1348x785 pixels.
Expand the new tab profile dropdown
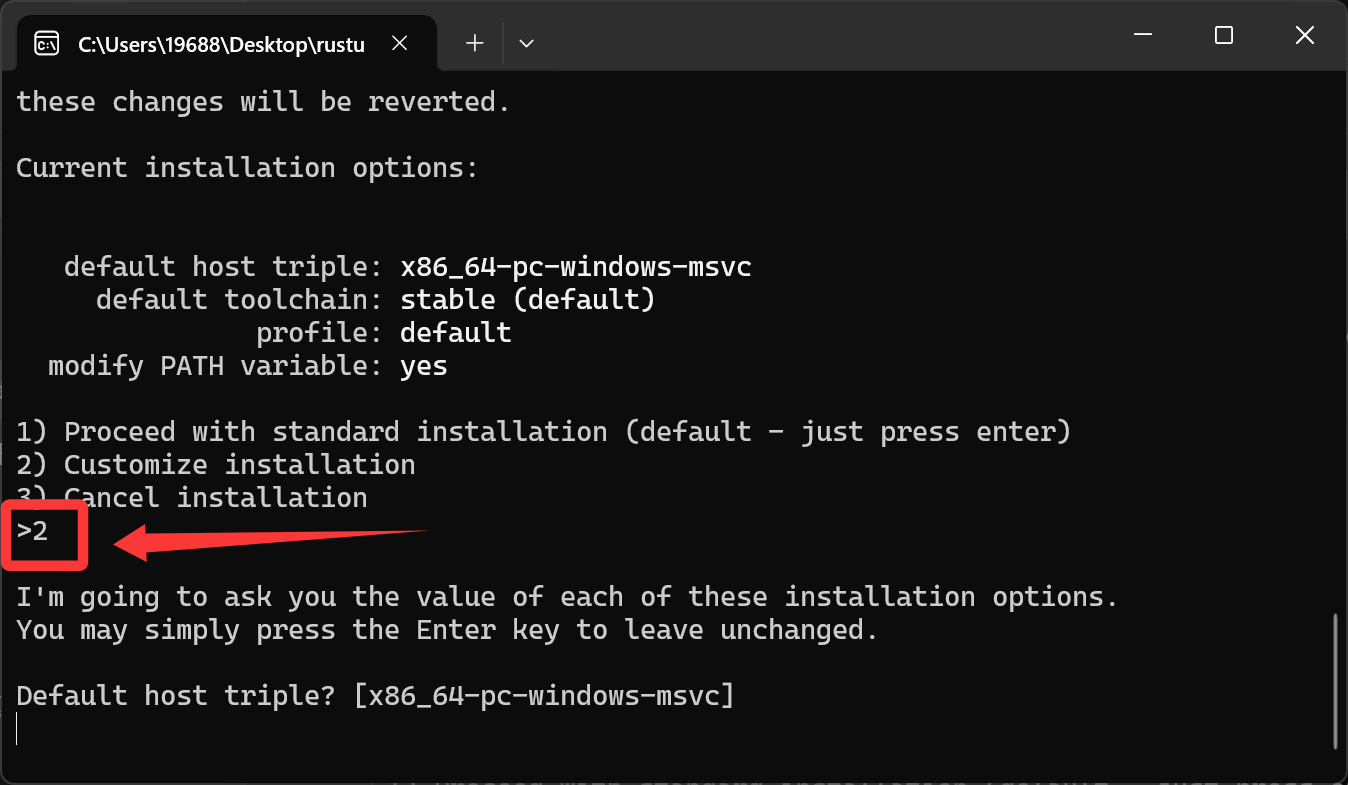(x=526, y=43)
